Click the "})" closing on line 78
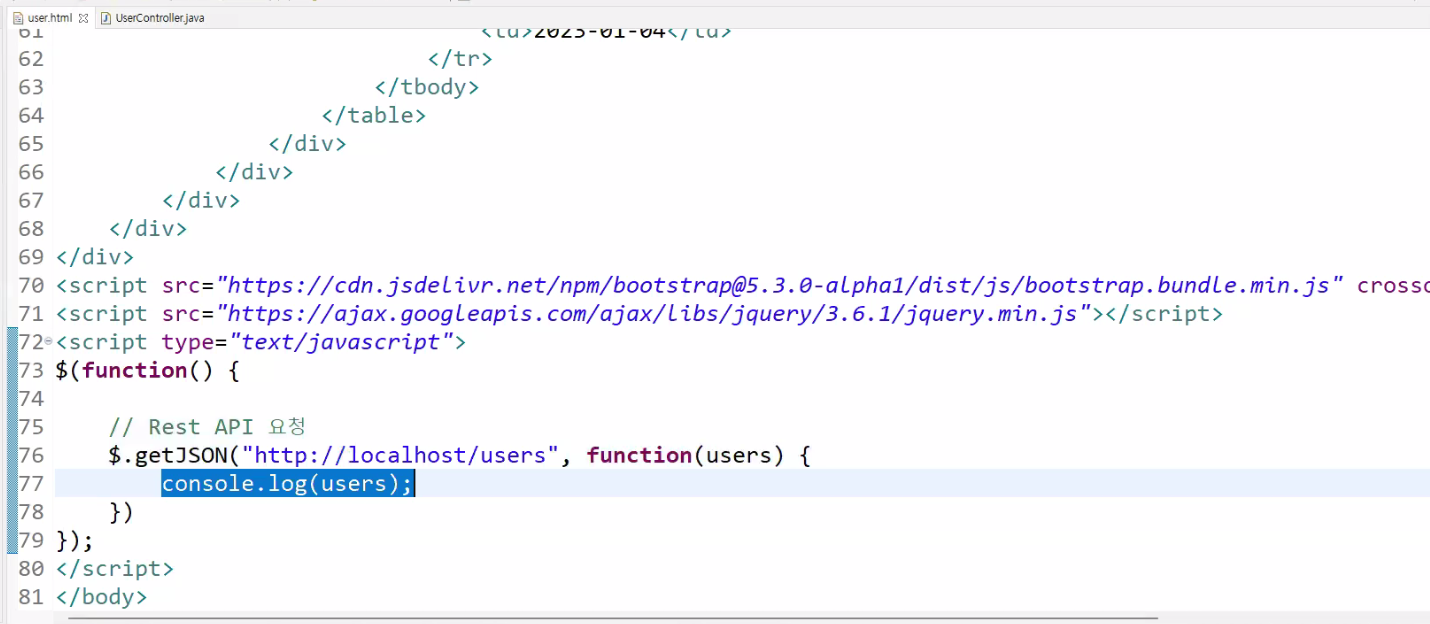 (x=121, y=513)
